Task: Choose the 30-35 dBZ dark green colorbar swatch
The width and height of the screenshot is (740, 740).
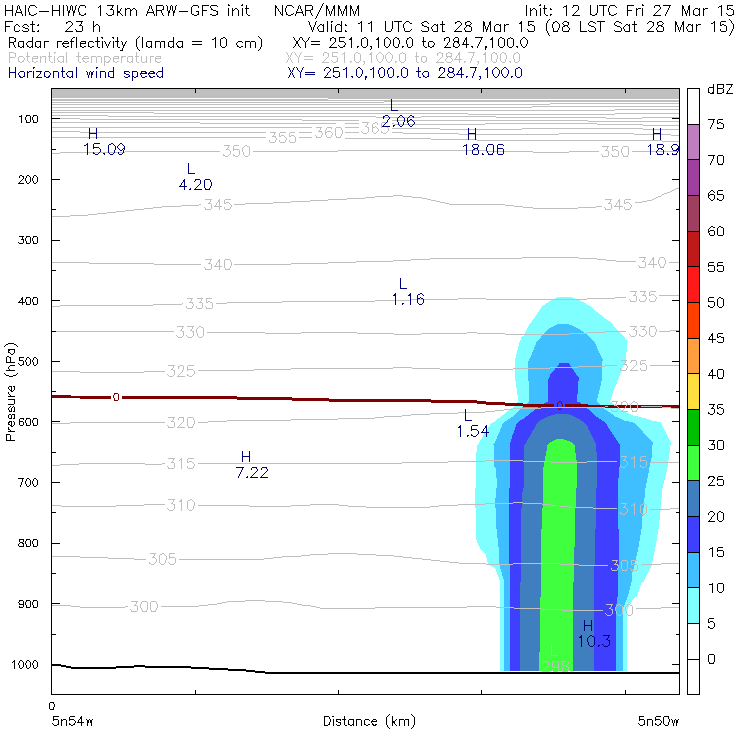Action: pyautogui.click(x=693, y=428)
